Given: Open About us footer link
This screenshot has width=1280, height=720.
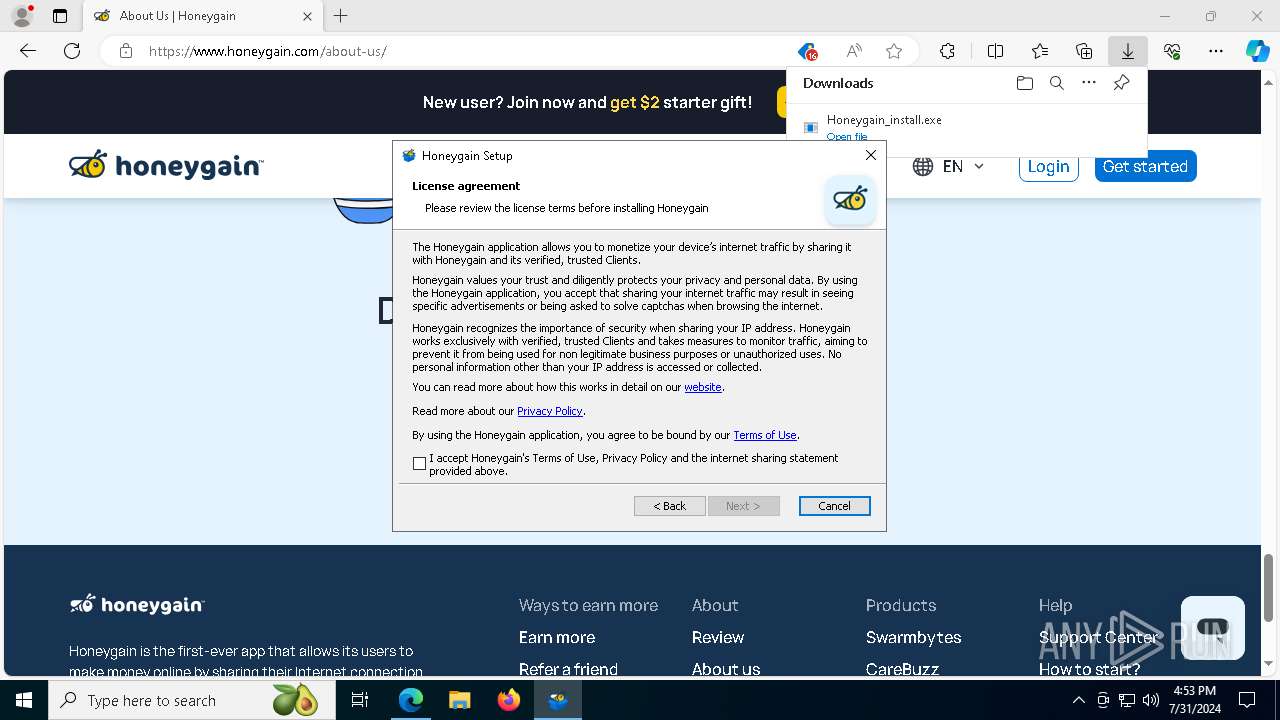Looking at the screenshot, I should click(x=726, y=669).
